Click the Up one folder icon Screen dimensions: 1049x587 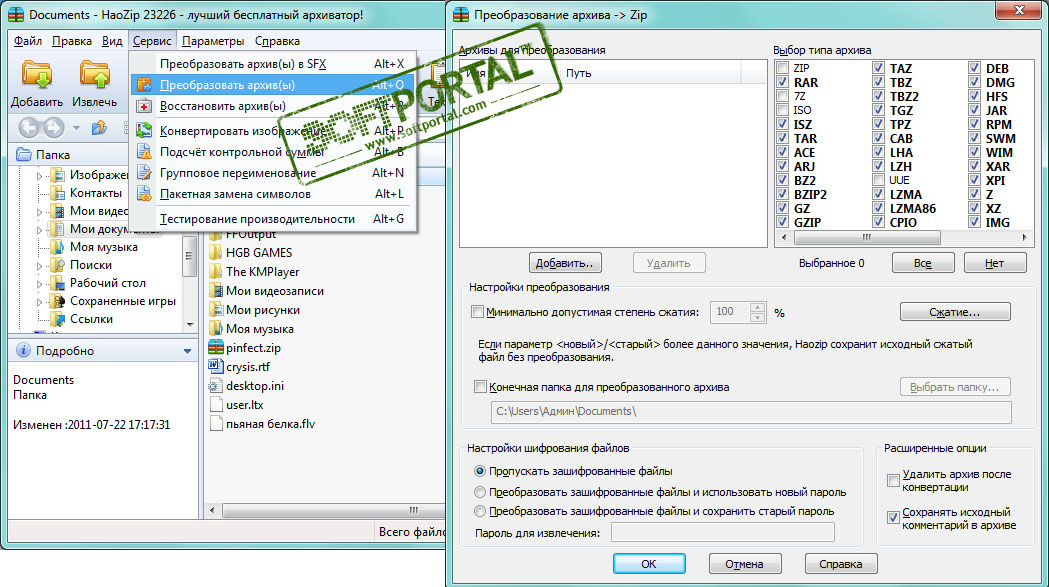pos(99,127)
